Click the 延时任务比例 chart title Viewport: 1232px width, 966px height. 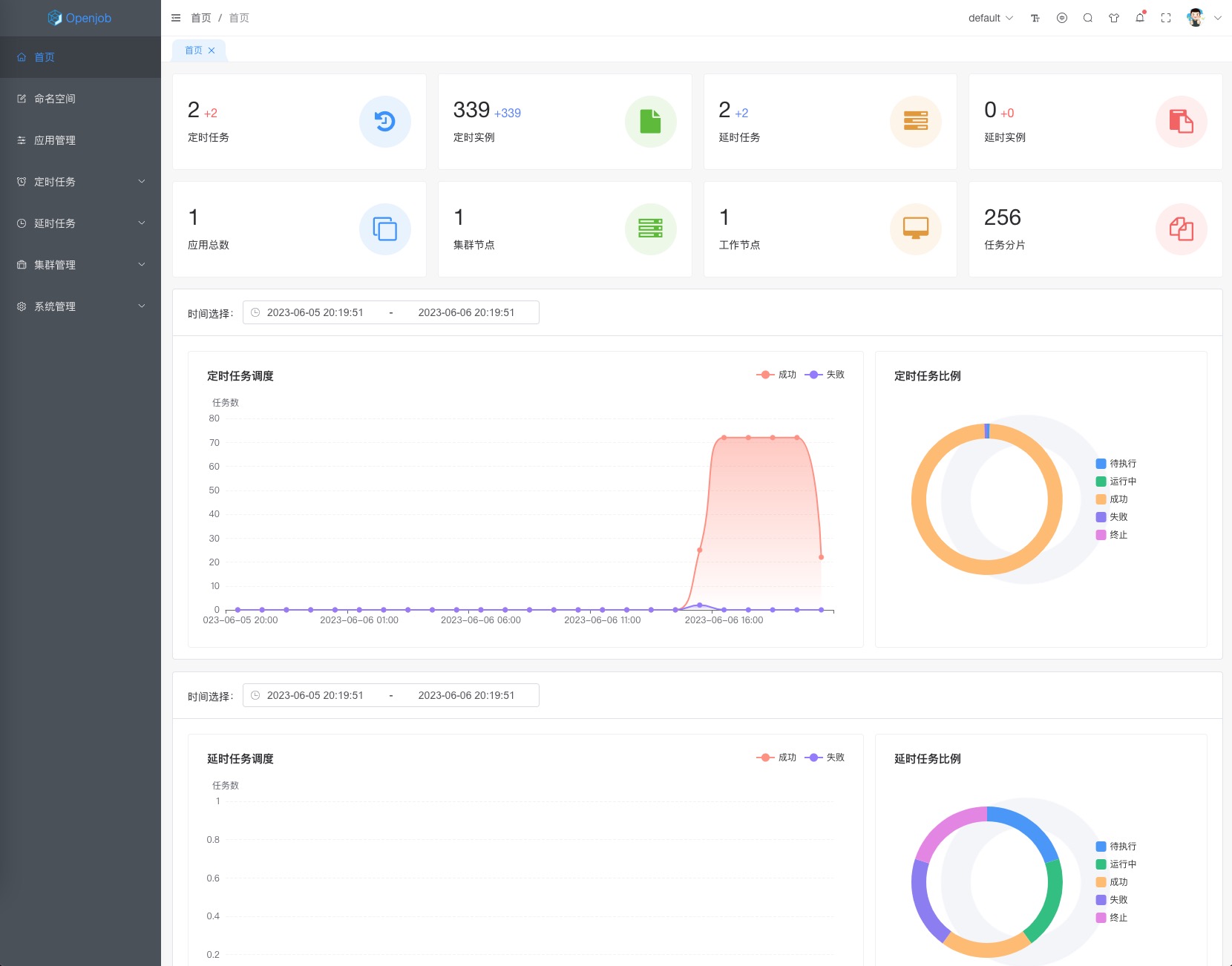(928, 759)
